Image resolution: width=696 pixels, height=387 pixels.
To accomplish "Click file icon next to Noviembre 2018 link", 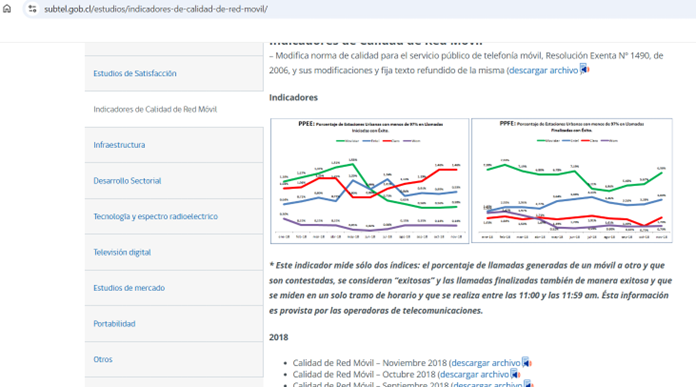I will point(526,362).
